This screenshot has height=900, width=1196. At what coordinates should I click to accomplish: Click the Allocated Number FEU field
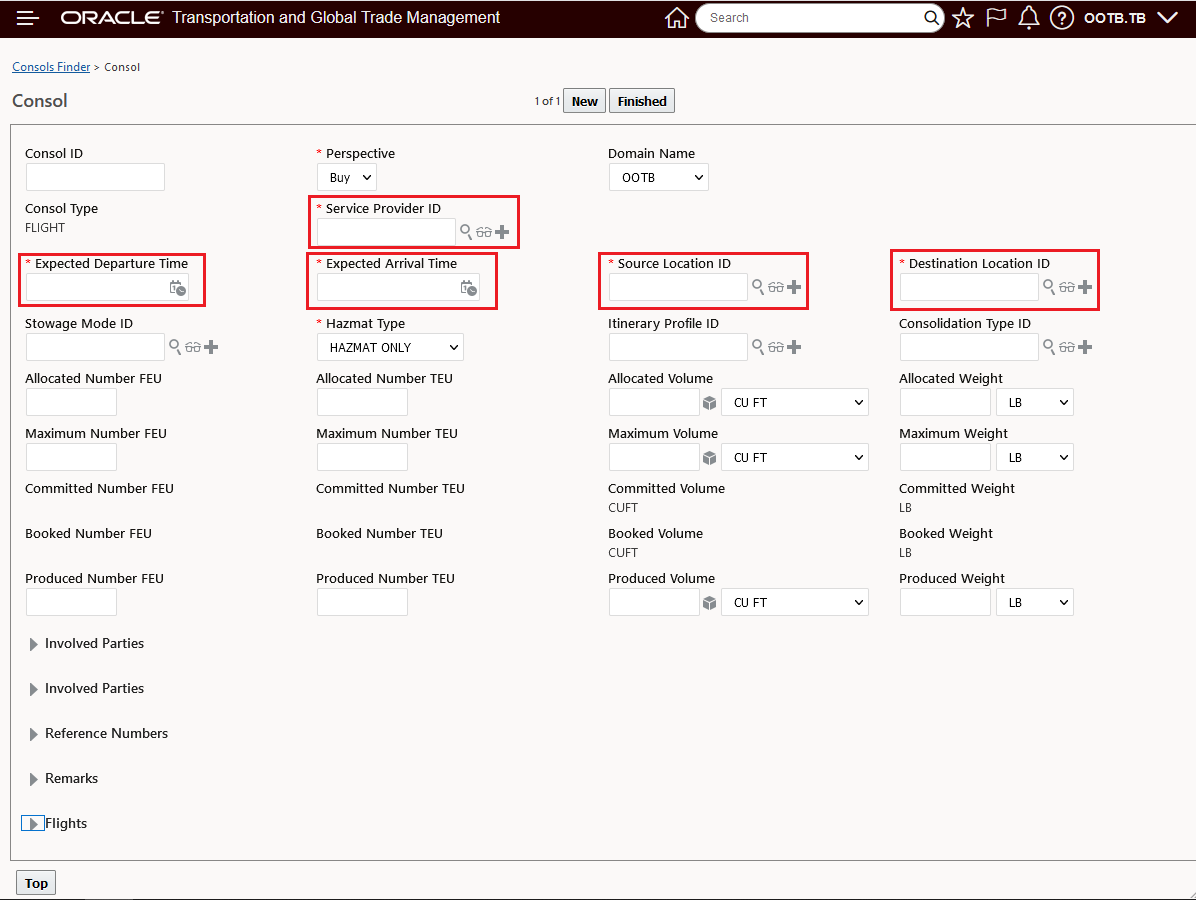click(x=71, y=402)
